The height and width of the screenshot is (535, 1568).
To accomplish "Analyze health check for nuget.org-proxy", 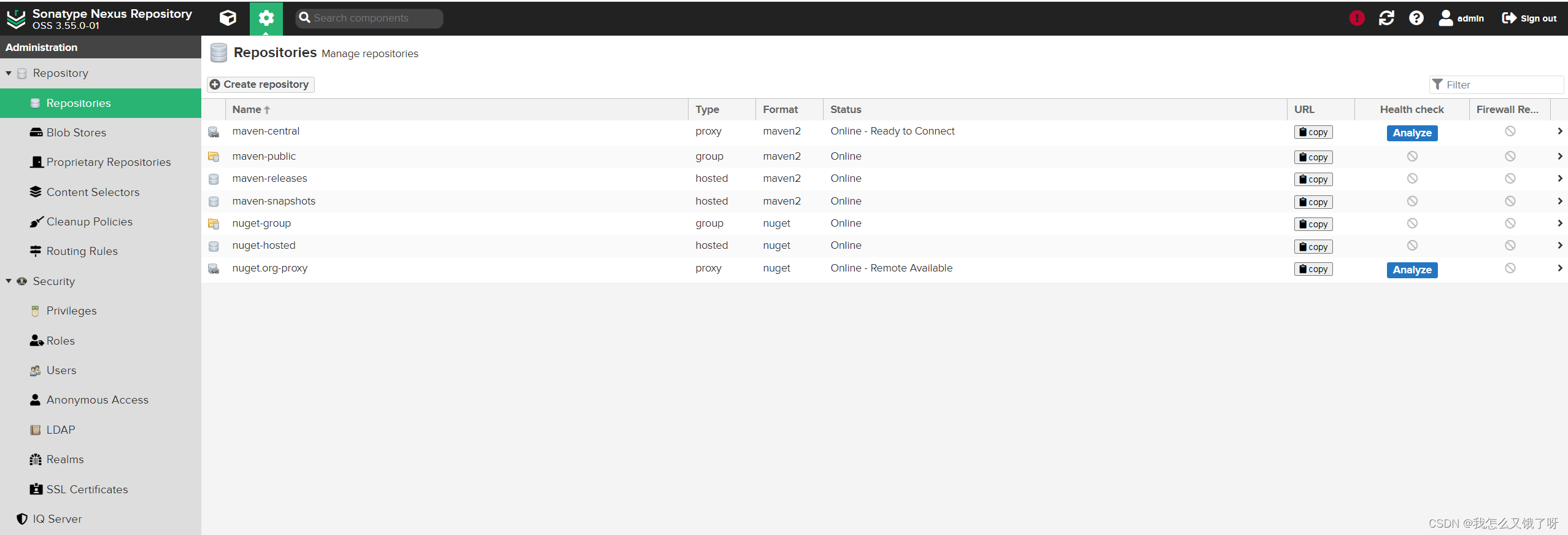I will pyautogui.click(x=1412, y=270).
